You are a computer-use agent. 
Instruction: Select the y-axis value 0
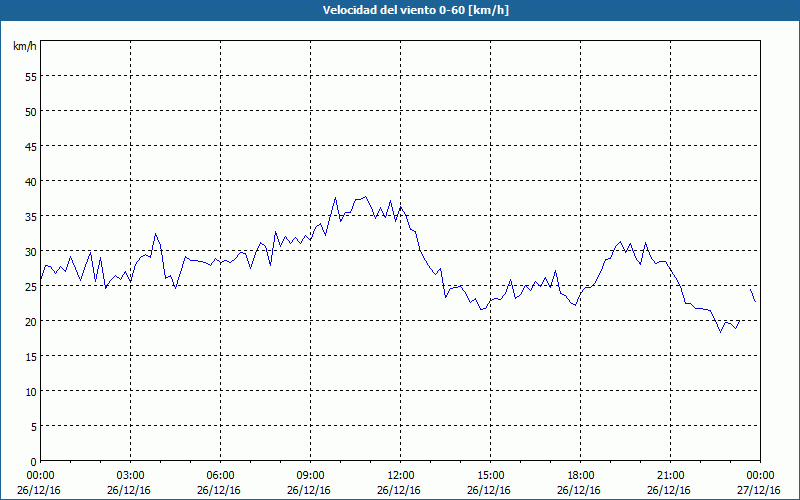[34, 462]
